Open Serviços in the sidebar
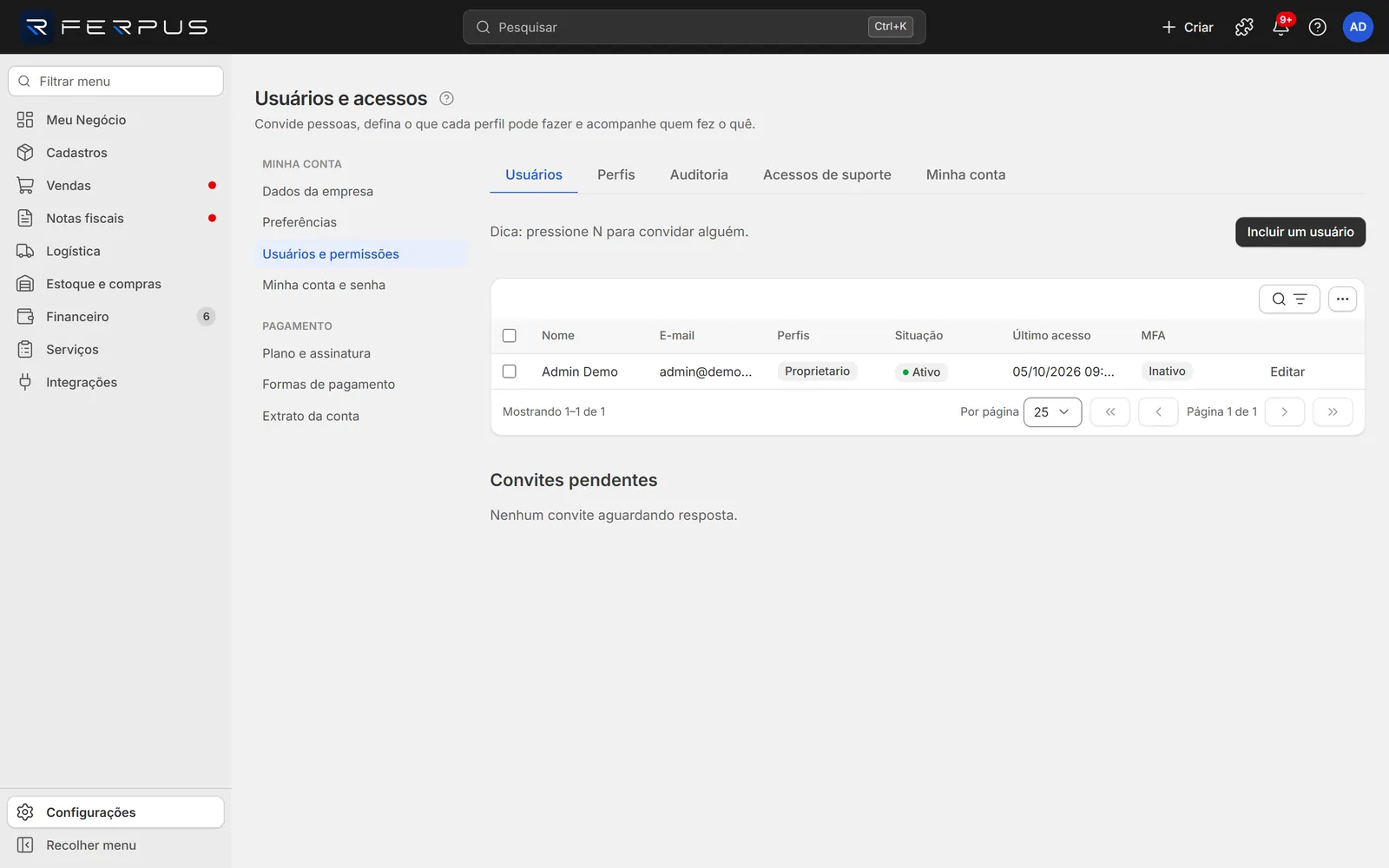1389x868 pixels. (115, 350)
